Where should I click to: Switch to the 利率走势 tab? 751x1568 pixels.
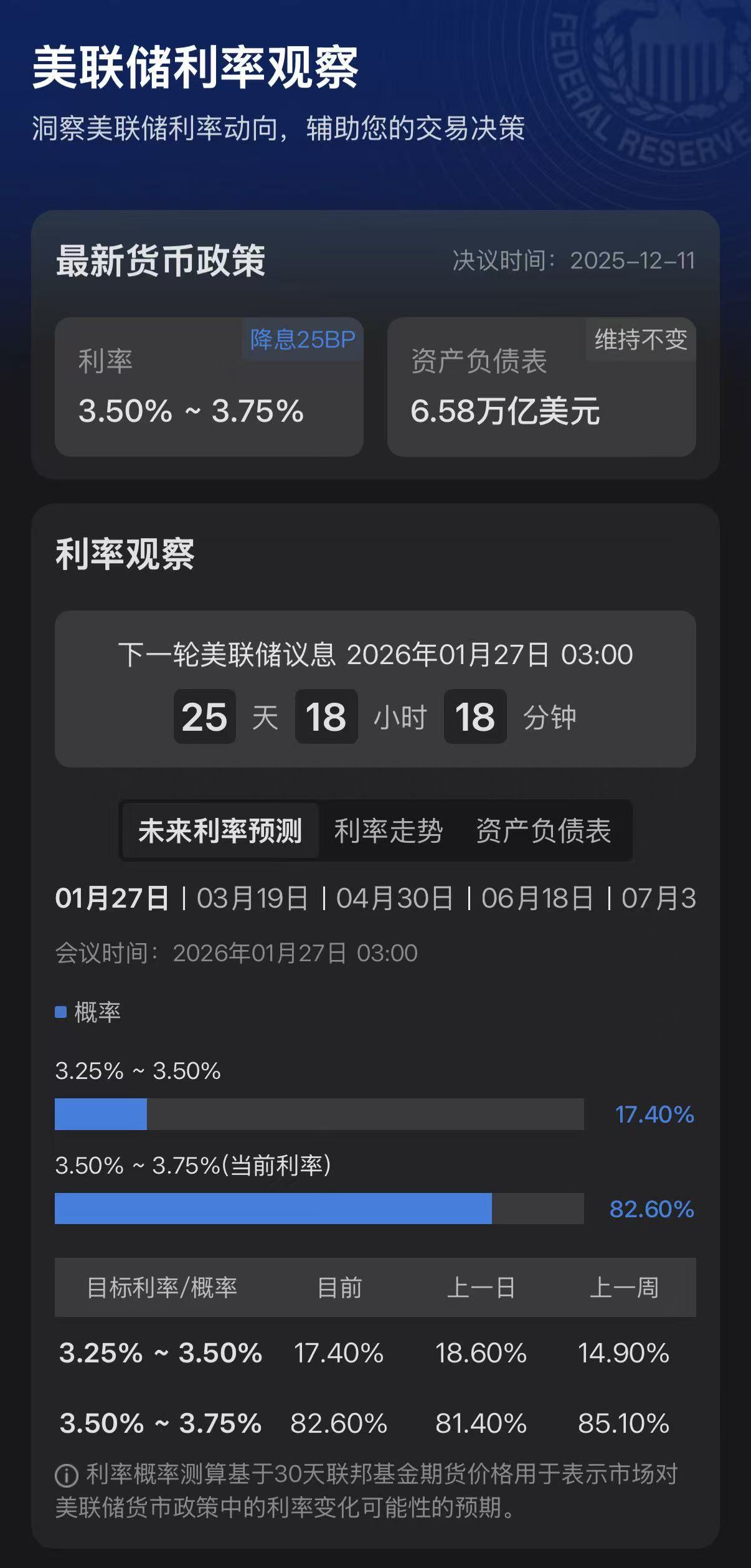click(389, 830)
